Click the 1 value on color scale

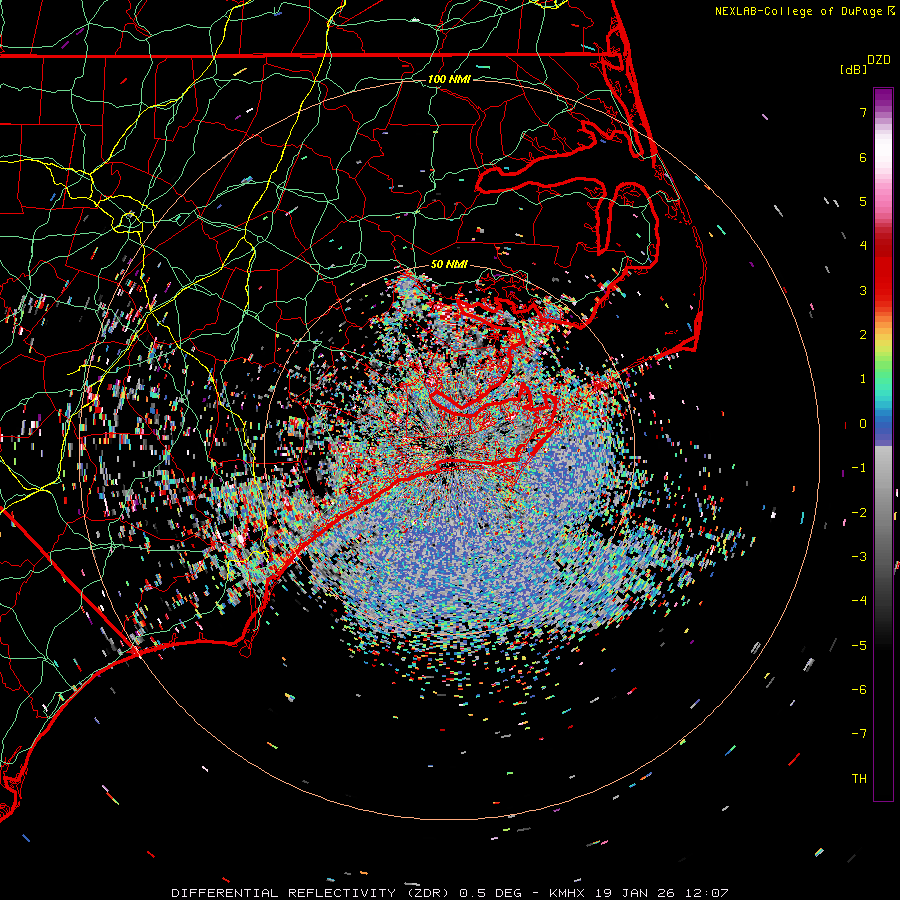pyautogui.click(x=863, y=379)
